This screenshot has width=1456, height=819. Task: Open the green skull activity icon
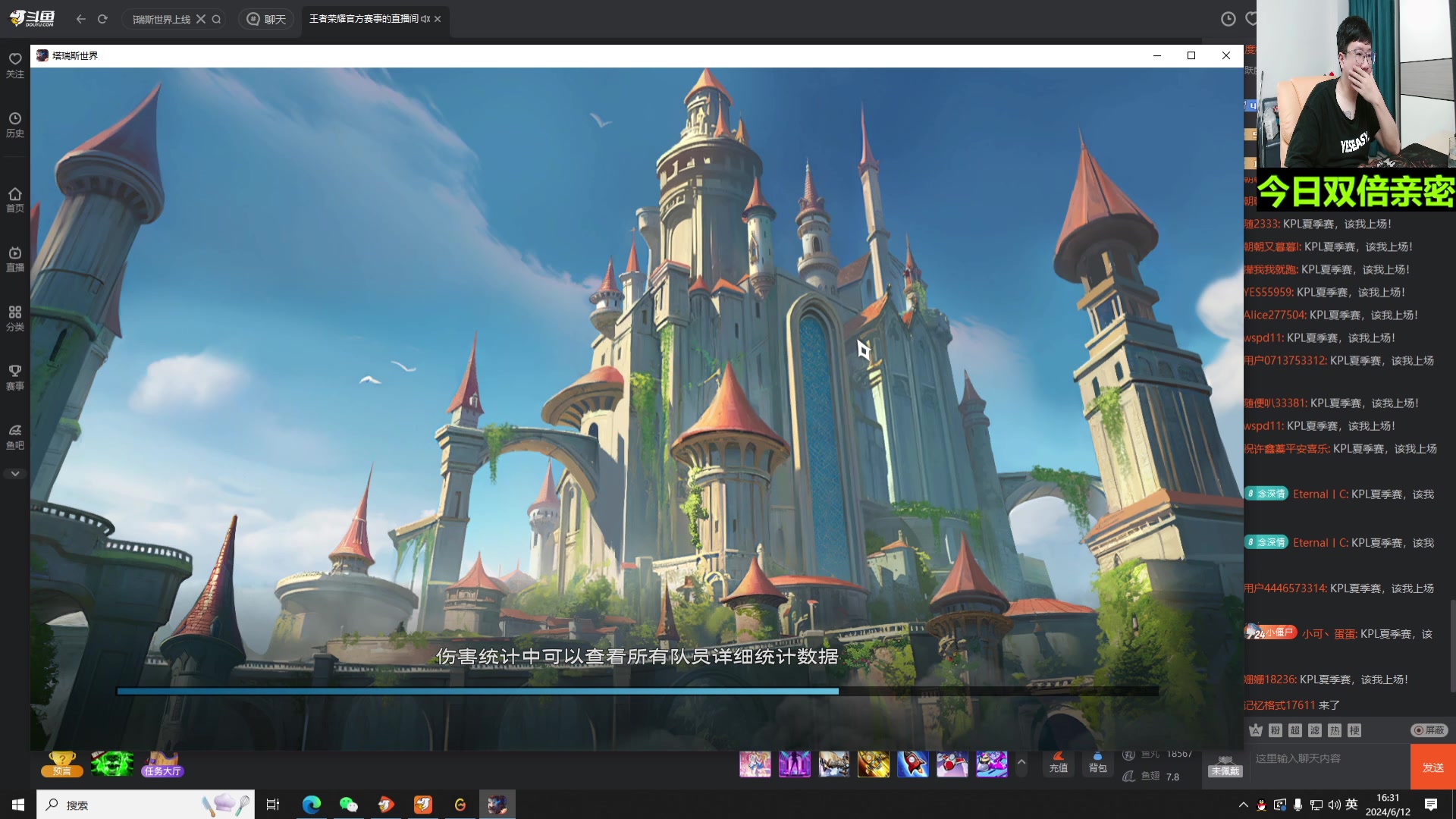point(112,764)
